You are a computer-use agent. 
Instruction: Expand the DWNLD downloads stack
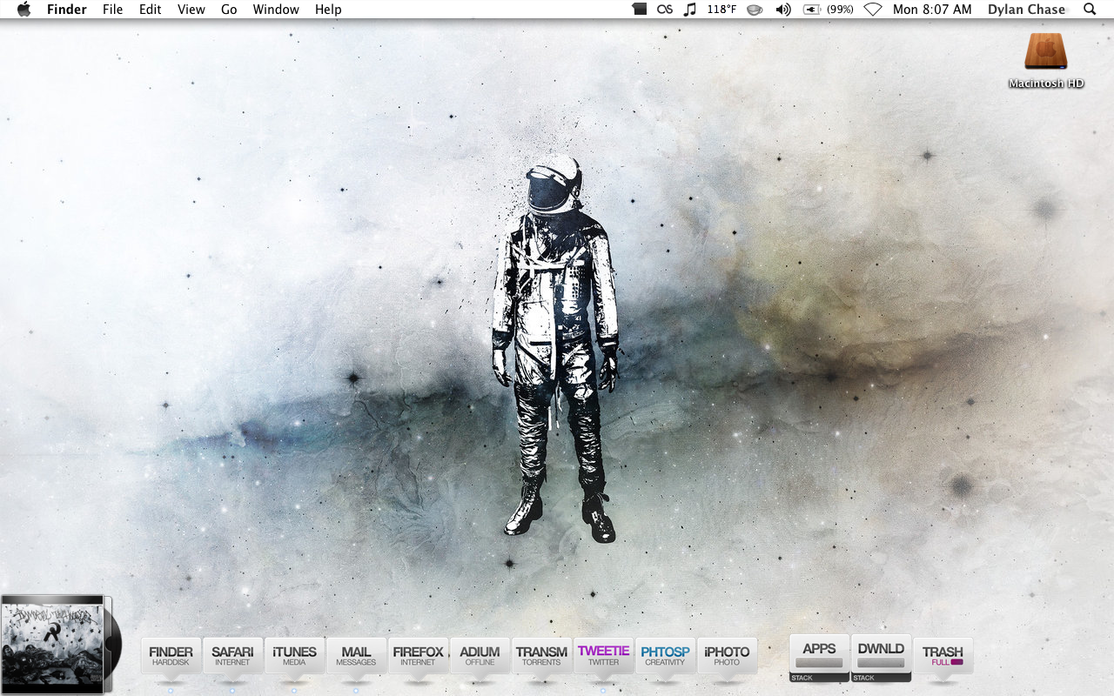click(881, 658)
